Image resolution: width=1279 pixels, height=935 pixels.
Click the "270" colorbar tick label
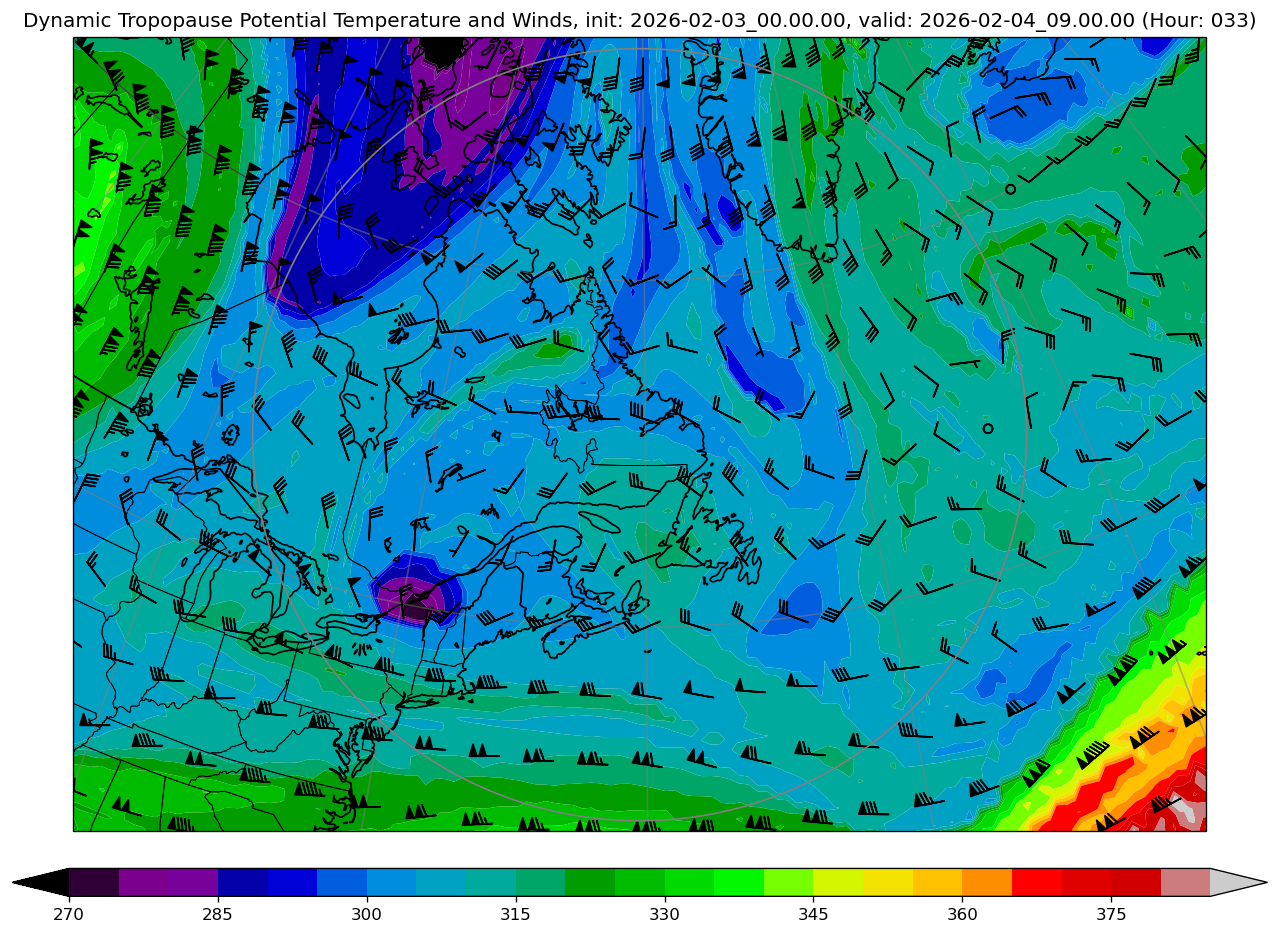coord(69,915)
